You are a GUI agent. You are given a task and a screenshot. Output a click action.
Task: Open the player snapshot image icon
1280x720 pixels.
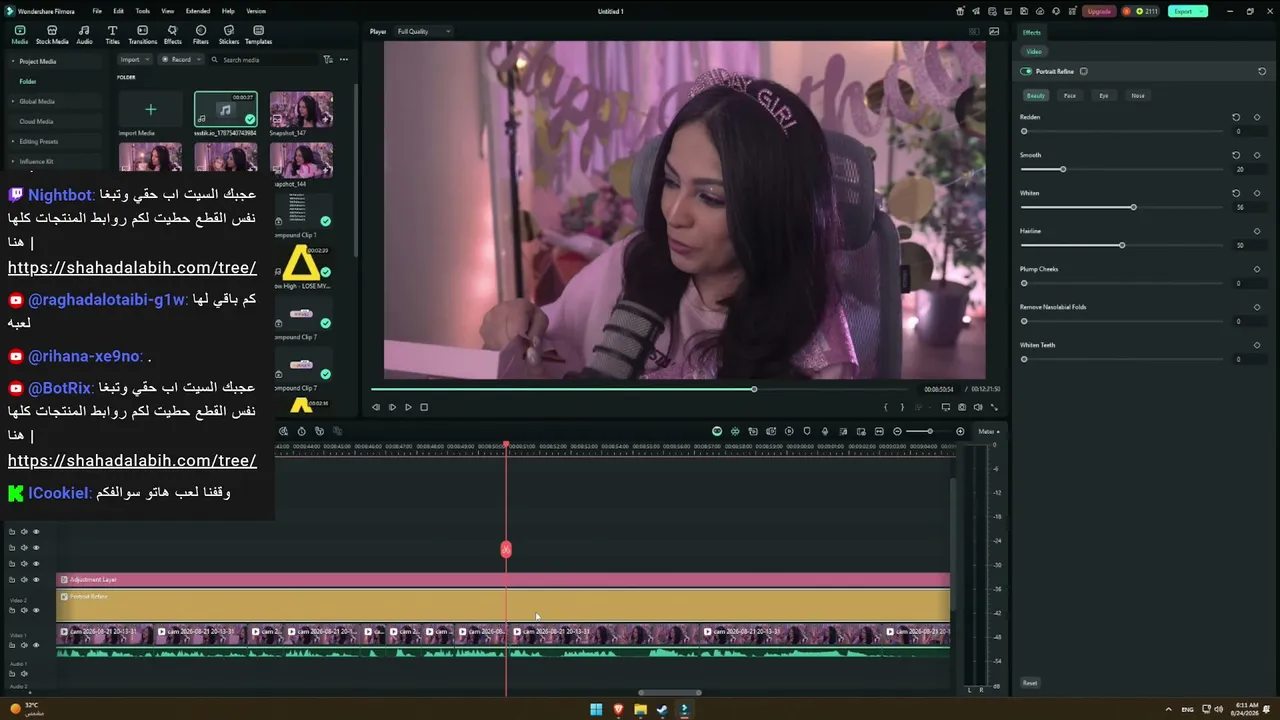(x=994, y=31)
